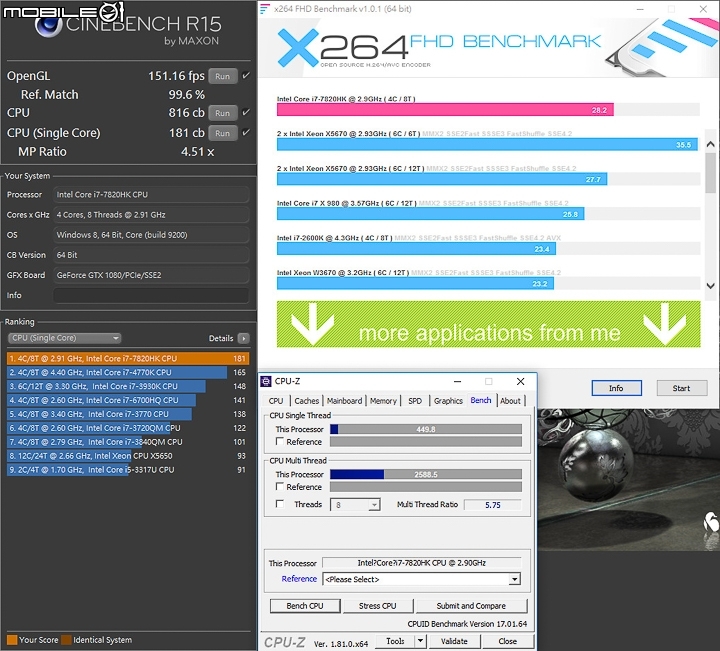Select ranking row Intel Core i7-6700HQ CPU
Viewport: 720px width, 651px height.
click(128, 400)
